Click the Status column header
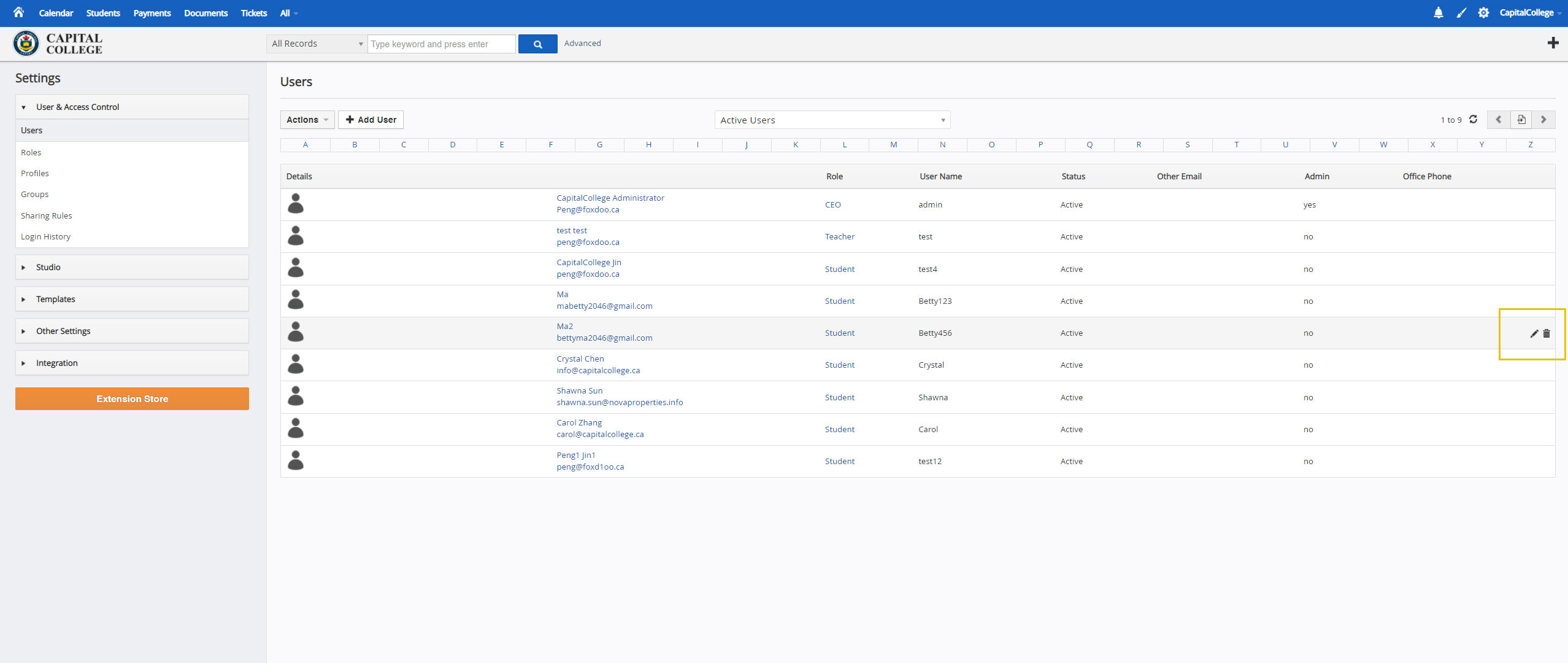This screenshot has width=1568, height=663. [1073, 176]
